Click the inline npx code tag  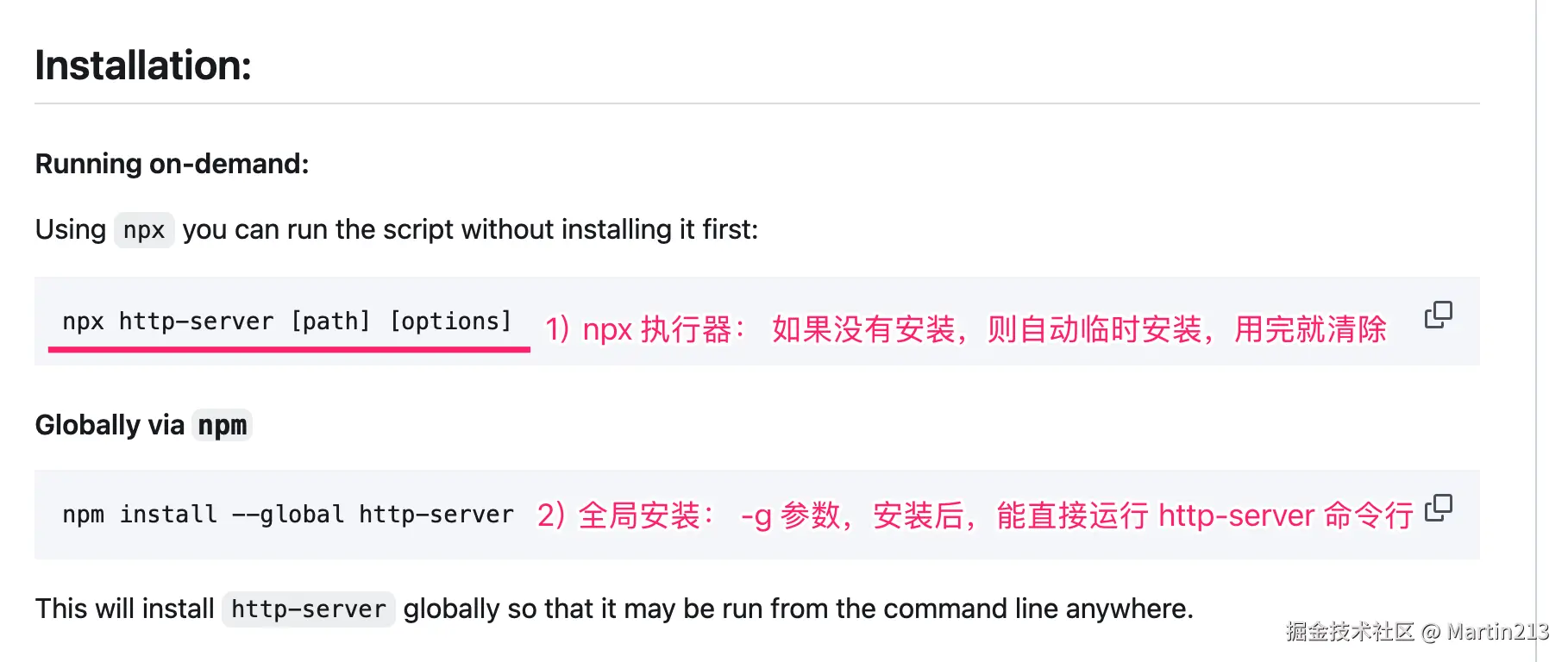[144, 230]
